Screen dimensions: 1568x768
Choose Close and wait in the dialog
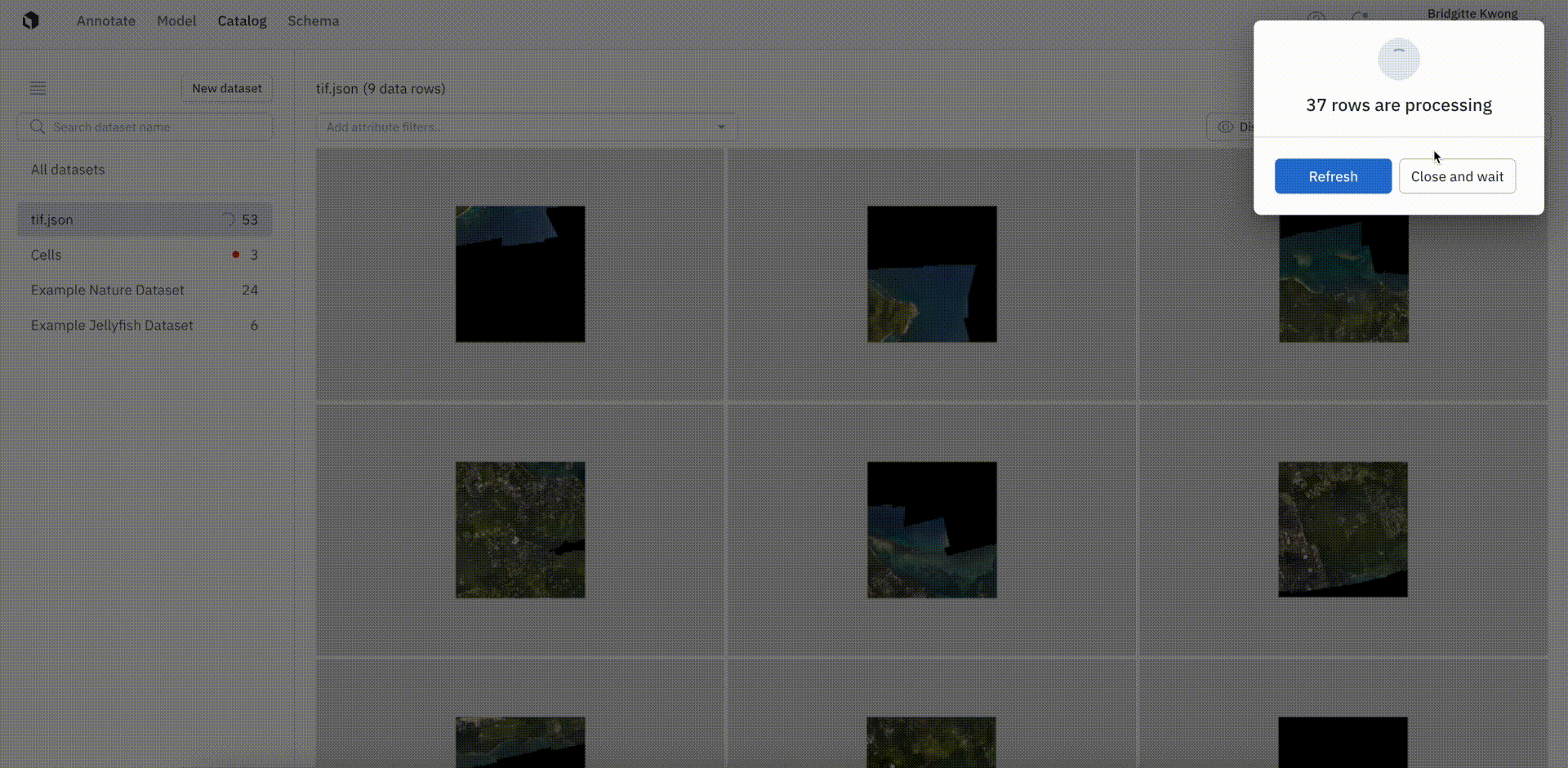click(1457, 176)
